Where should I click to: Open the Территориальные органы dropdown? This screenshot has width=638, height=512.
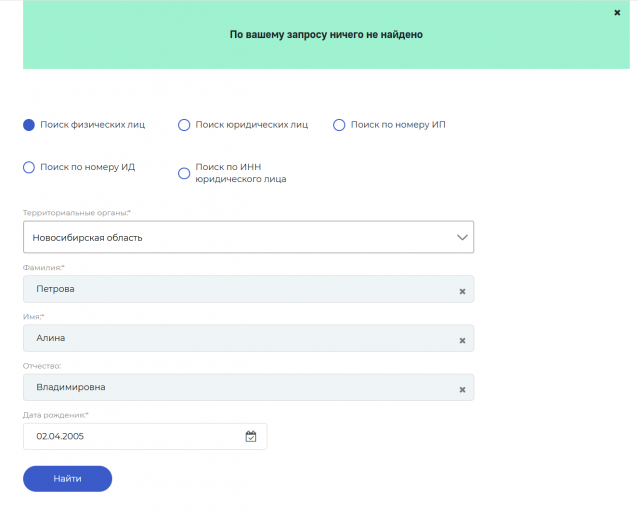(x=248, y=237)
